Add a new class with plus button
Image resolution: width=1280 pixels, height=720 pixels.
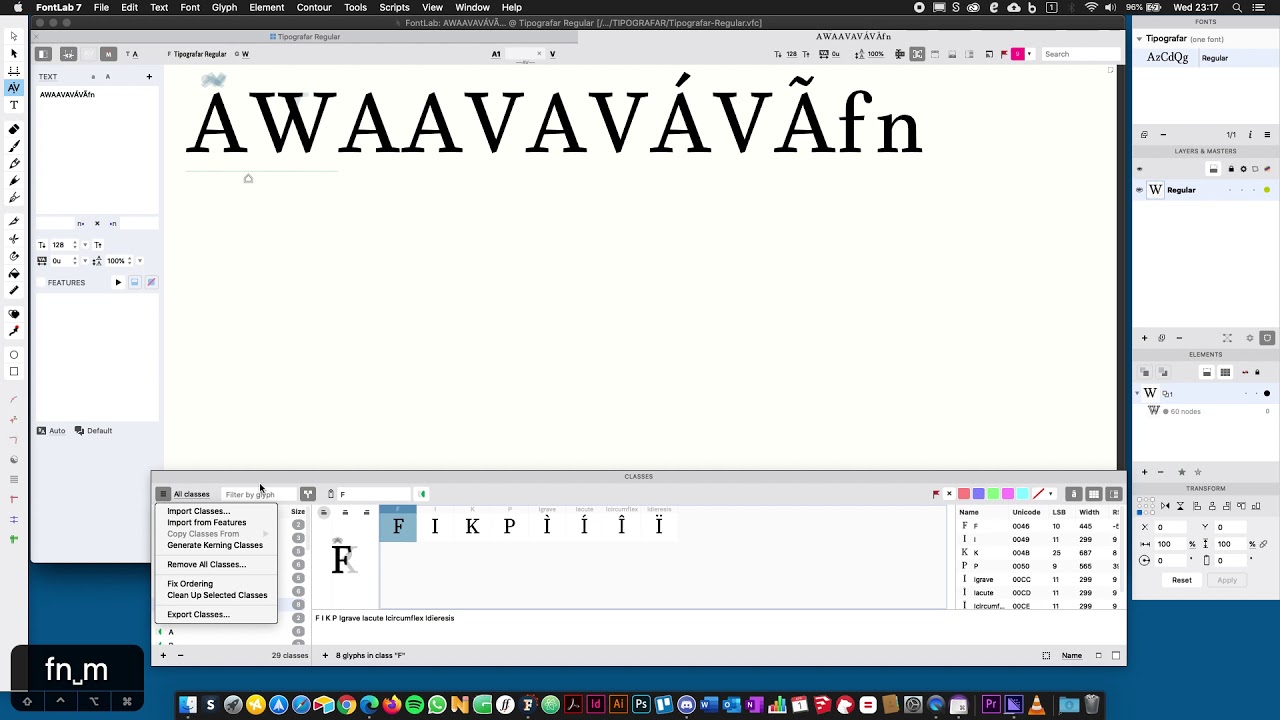point(163,655)
